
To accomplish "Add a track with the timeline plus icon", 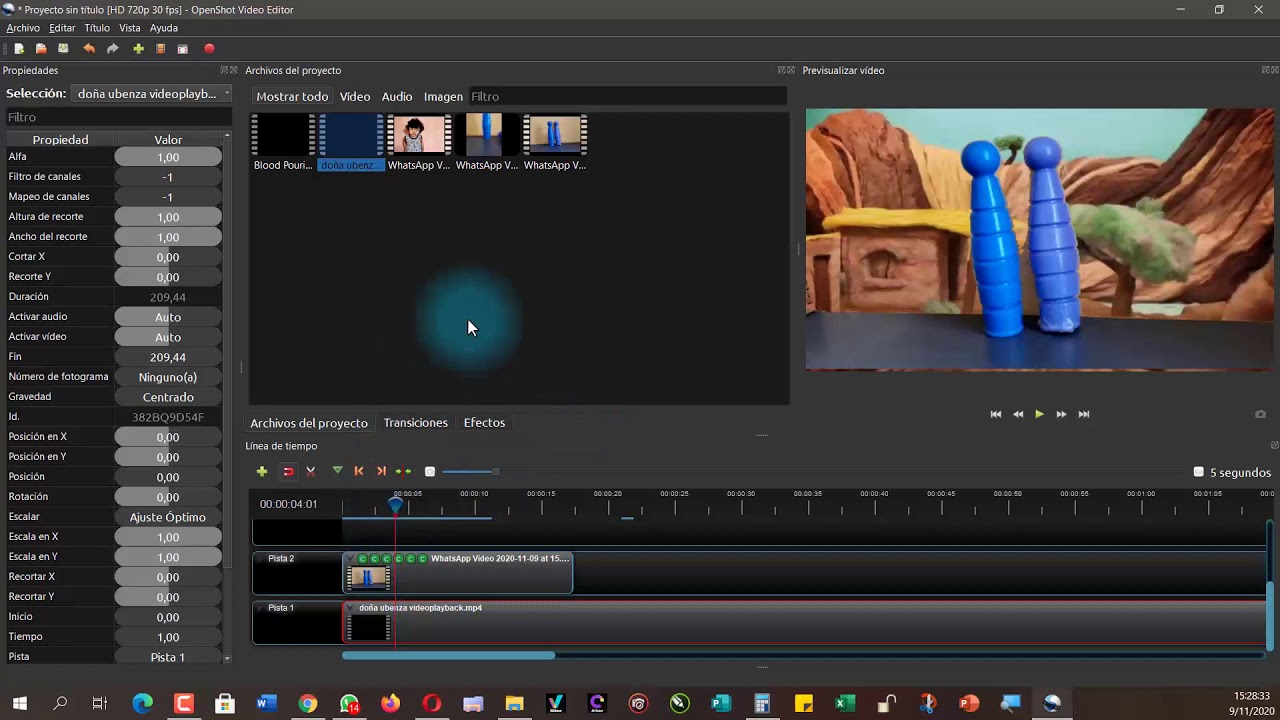I will [x=262, y=471].
